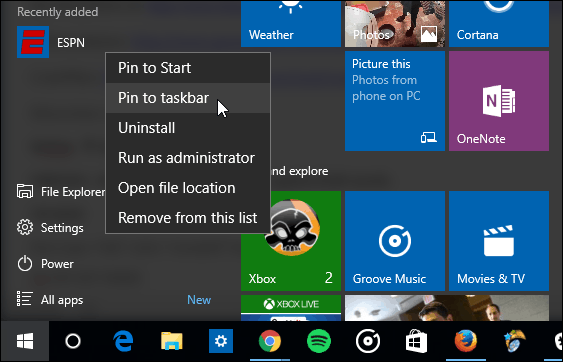
Task: Click the Windows Start button
Action: [x=24, y=341]
